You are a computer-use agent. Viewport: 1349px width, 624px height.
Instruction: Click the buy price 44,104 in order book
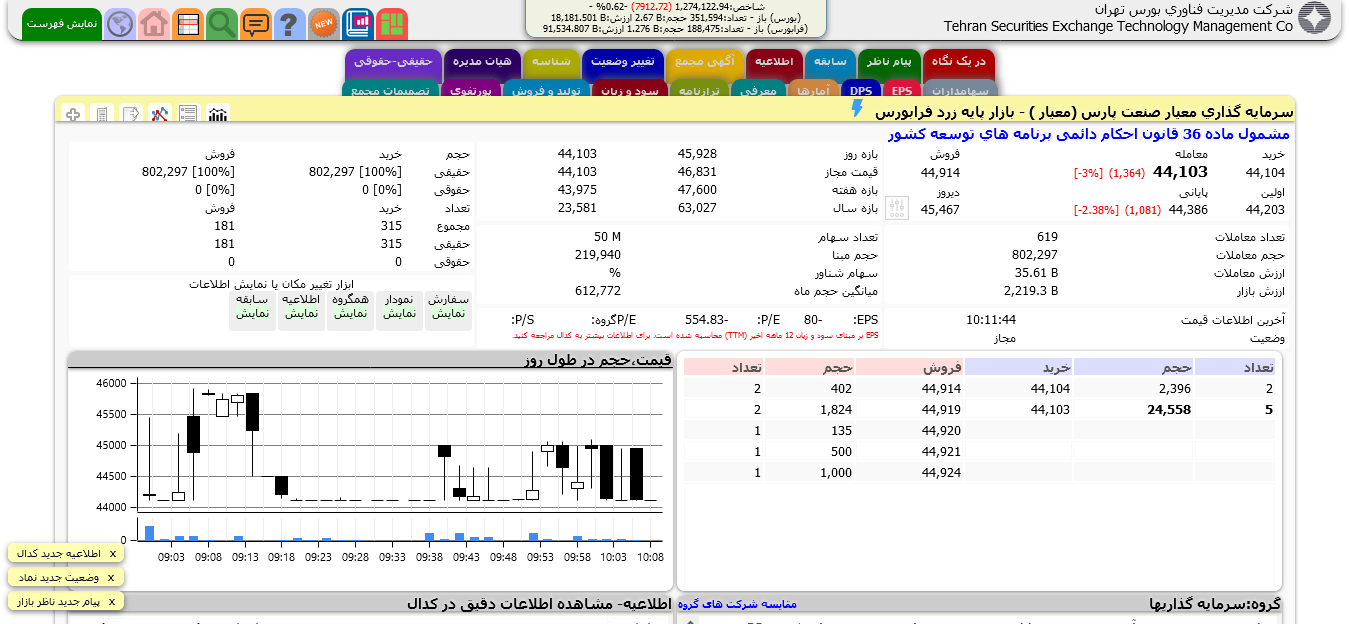click(x=1050, y=389)
